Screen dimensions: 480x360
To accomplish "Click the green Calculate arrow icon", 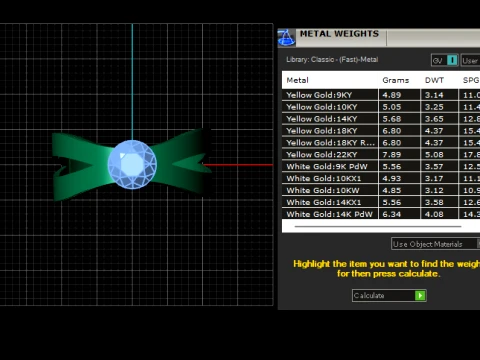I will (x=420, y=296).
